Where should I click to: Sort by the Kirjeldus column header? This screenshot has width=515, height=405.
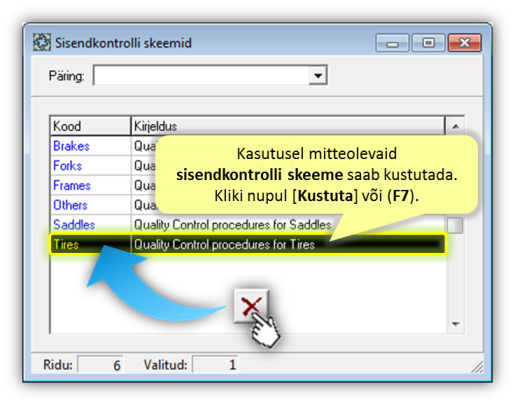[288, 126]
